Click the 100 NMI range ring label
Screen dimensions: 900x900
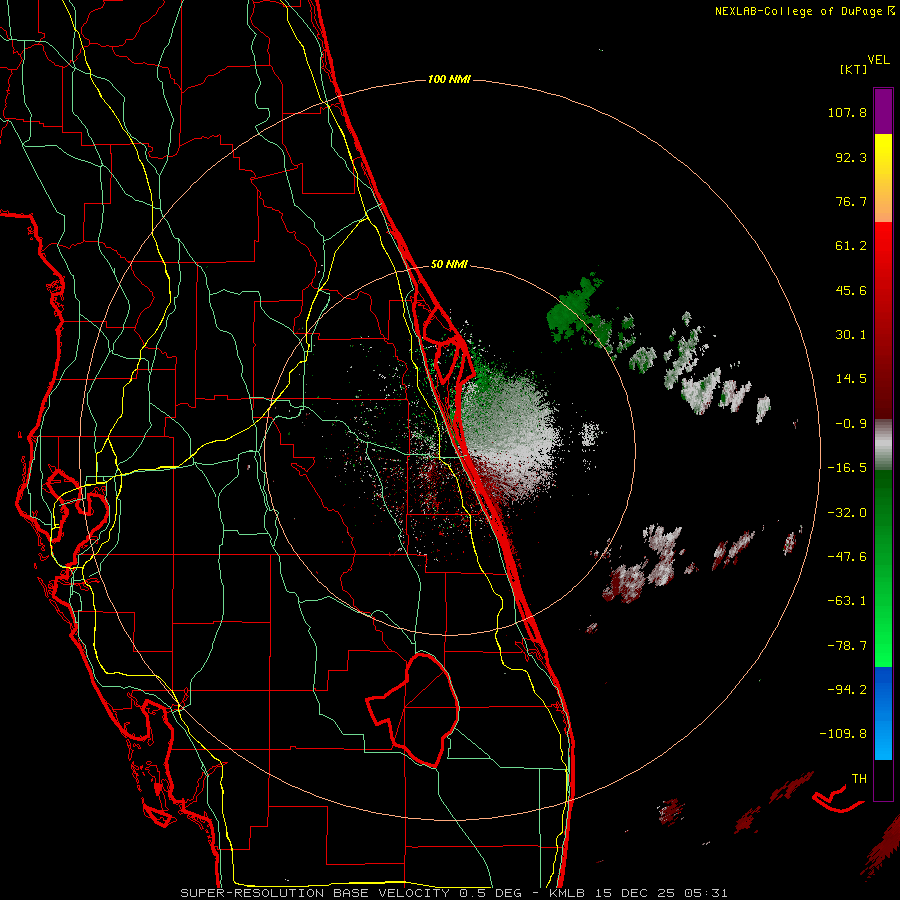(449, 79)
